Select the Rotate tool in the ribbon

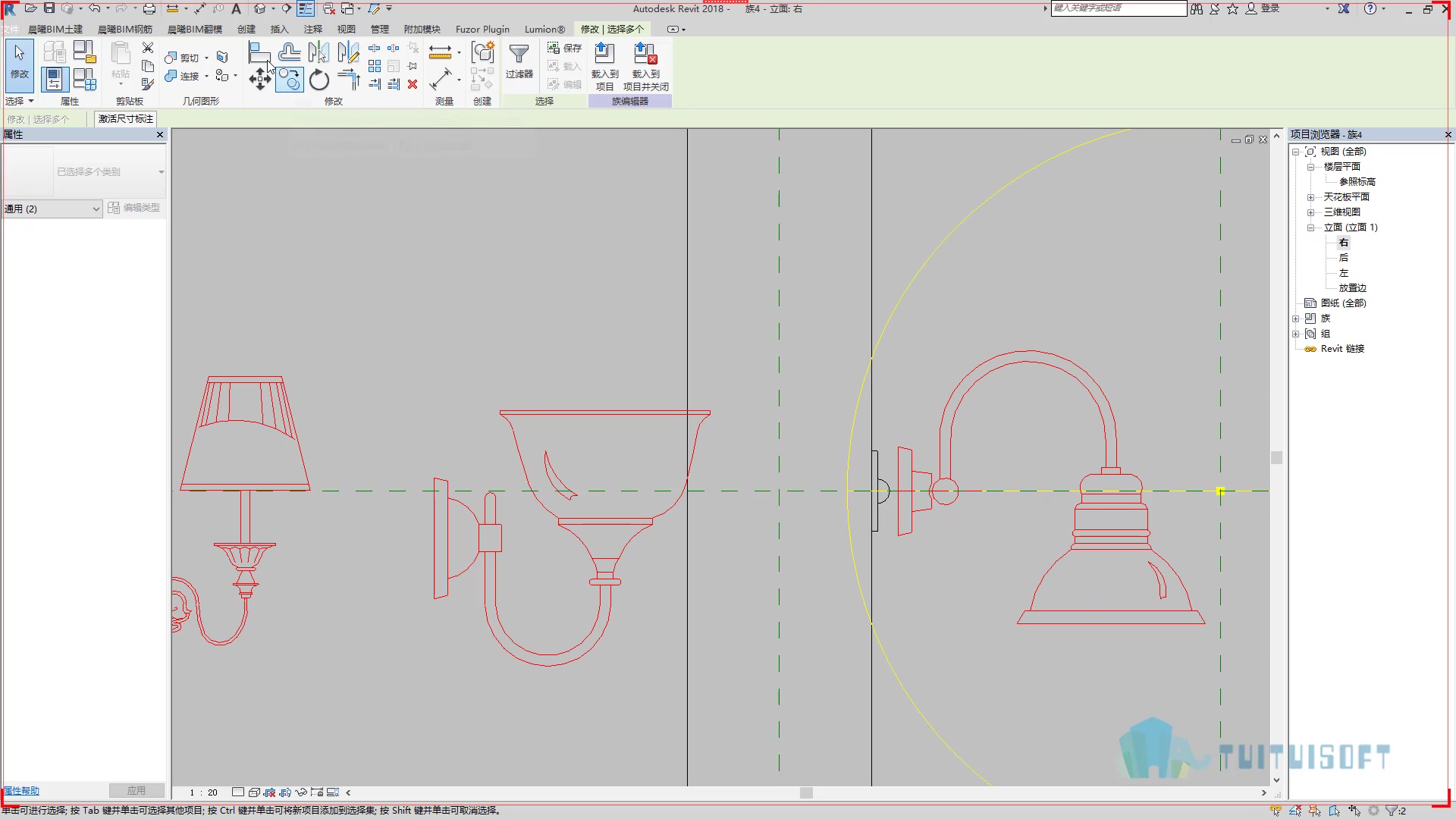(x=319, y=80)
